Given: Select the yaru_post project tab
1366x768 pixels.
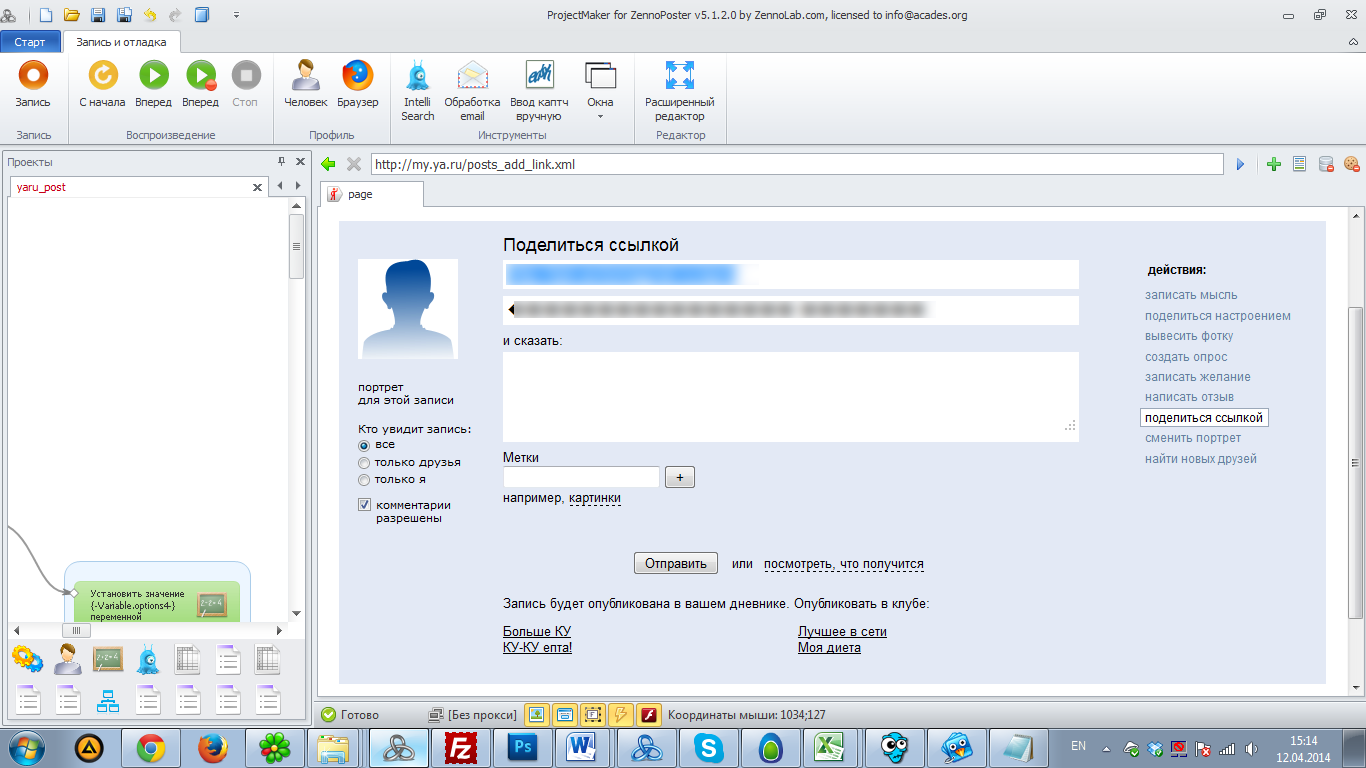Looking at the screenshot, I should (41, 187).
